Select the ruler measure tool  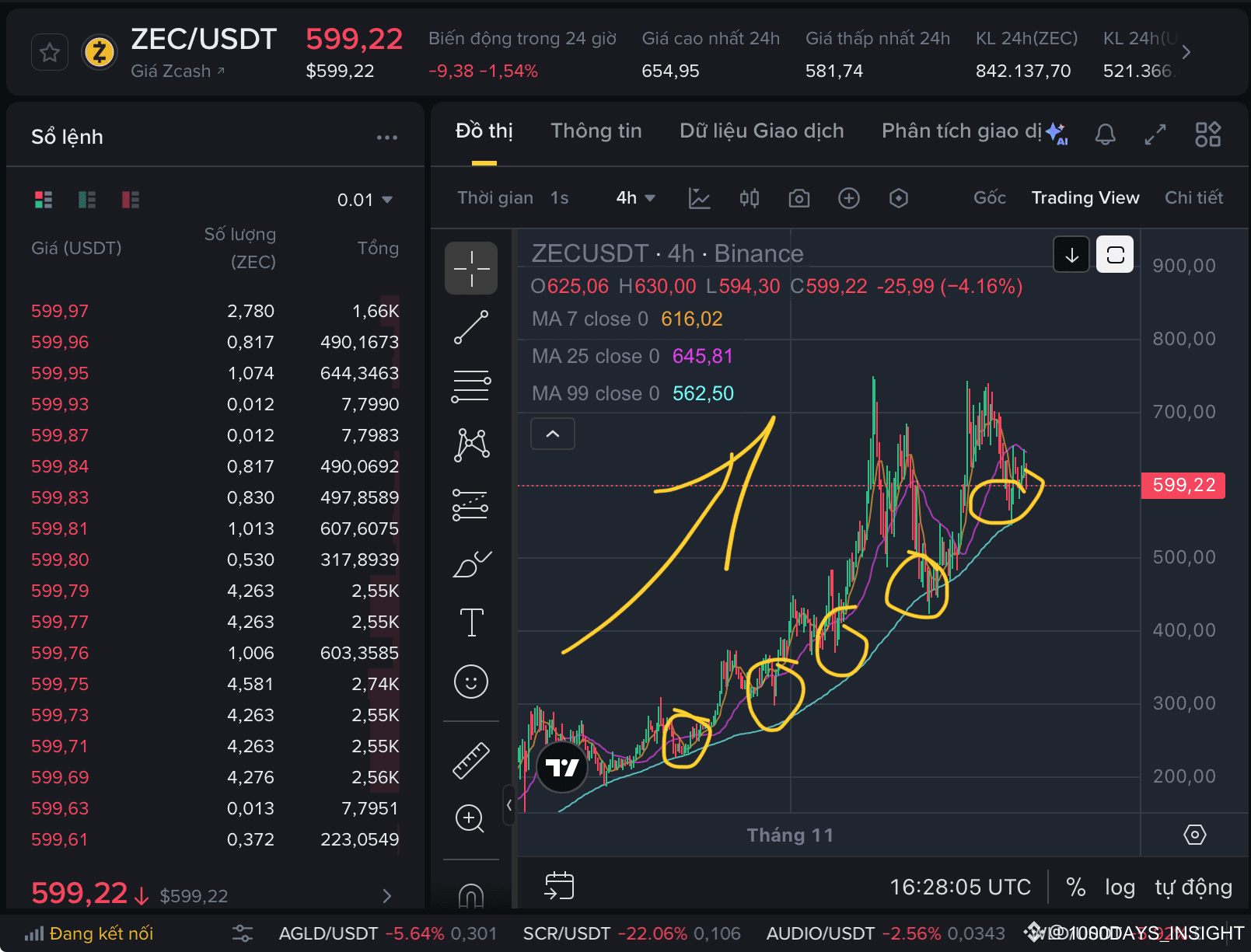pos(470,759)
